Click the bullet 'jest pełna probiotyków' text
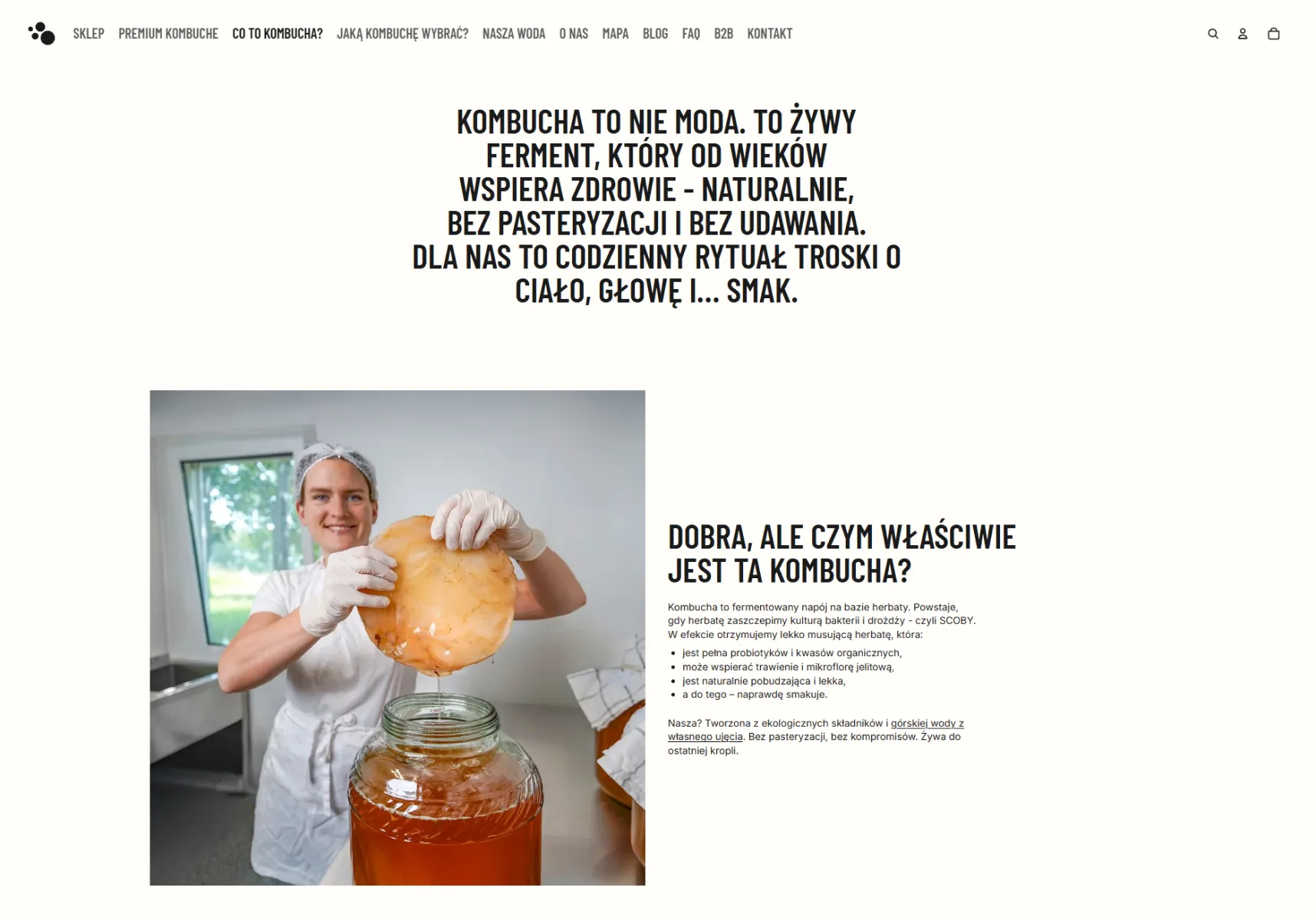This screenshot has height=920, width=1316. 792,653
